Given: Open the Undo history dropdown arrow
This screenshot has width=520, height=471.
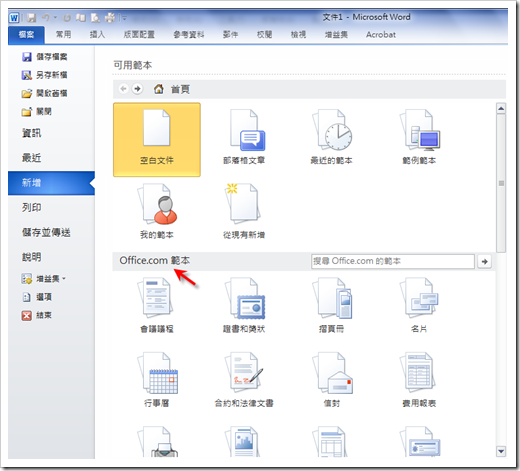Looking at the screenshot, I should [55, 18].
